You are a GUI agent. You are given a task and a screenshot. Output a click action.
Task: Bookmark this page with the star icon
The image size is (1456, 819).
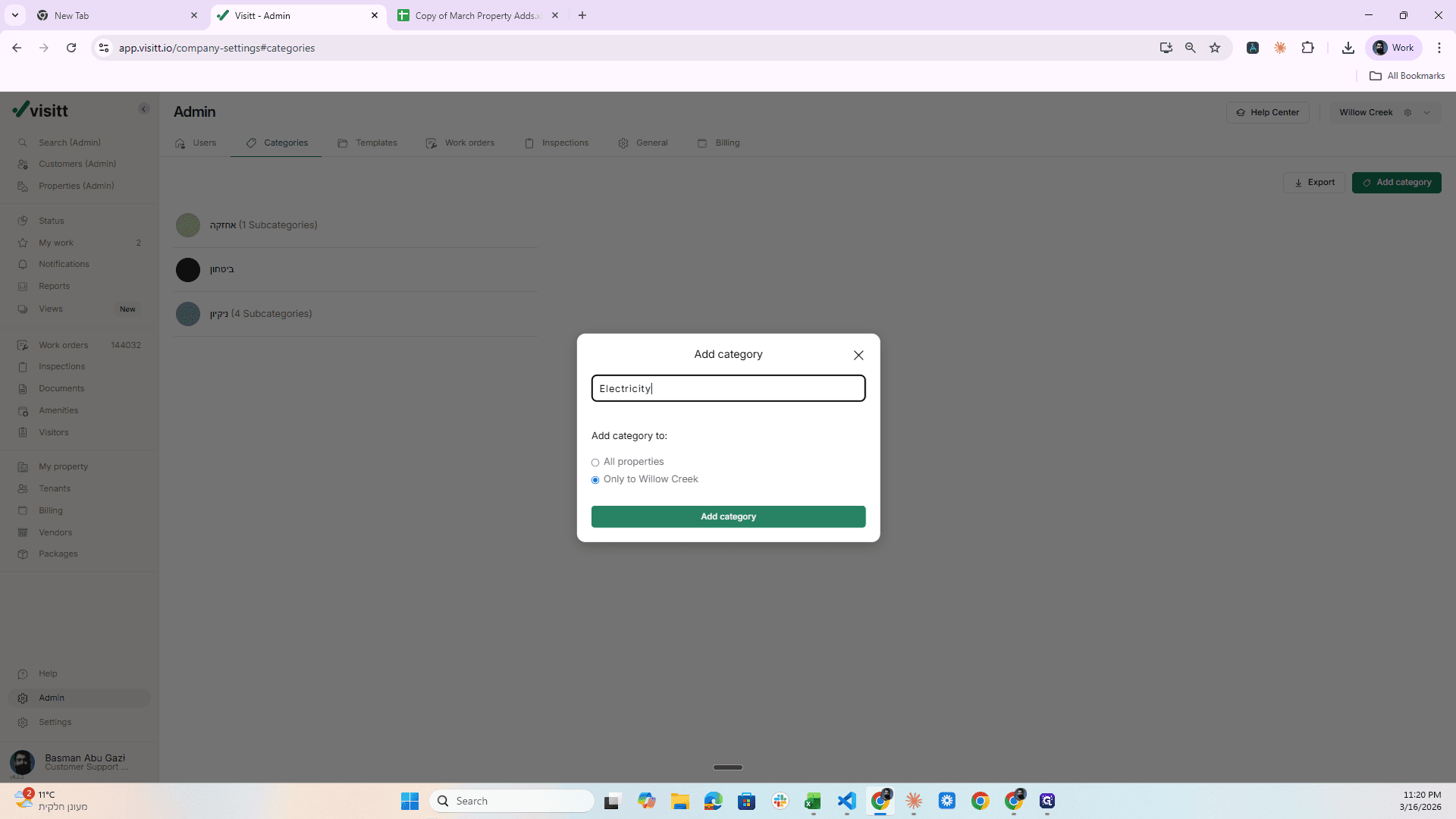tap(1215, 48)
